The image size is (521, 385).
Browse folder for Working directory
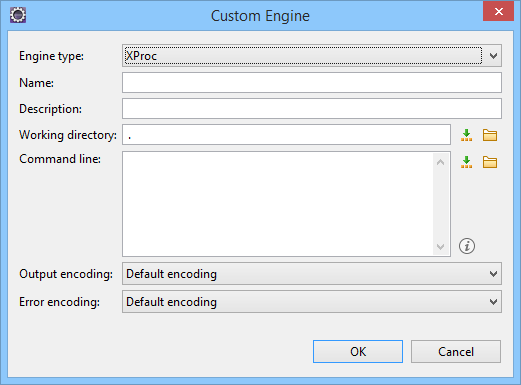point(490,135)
